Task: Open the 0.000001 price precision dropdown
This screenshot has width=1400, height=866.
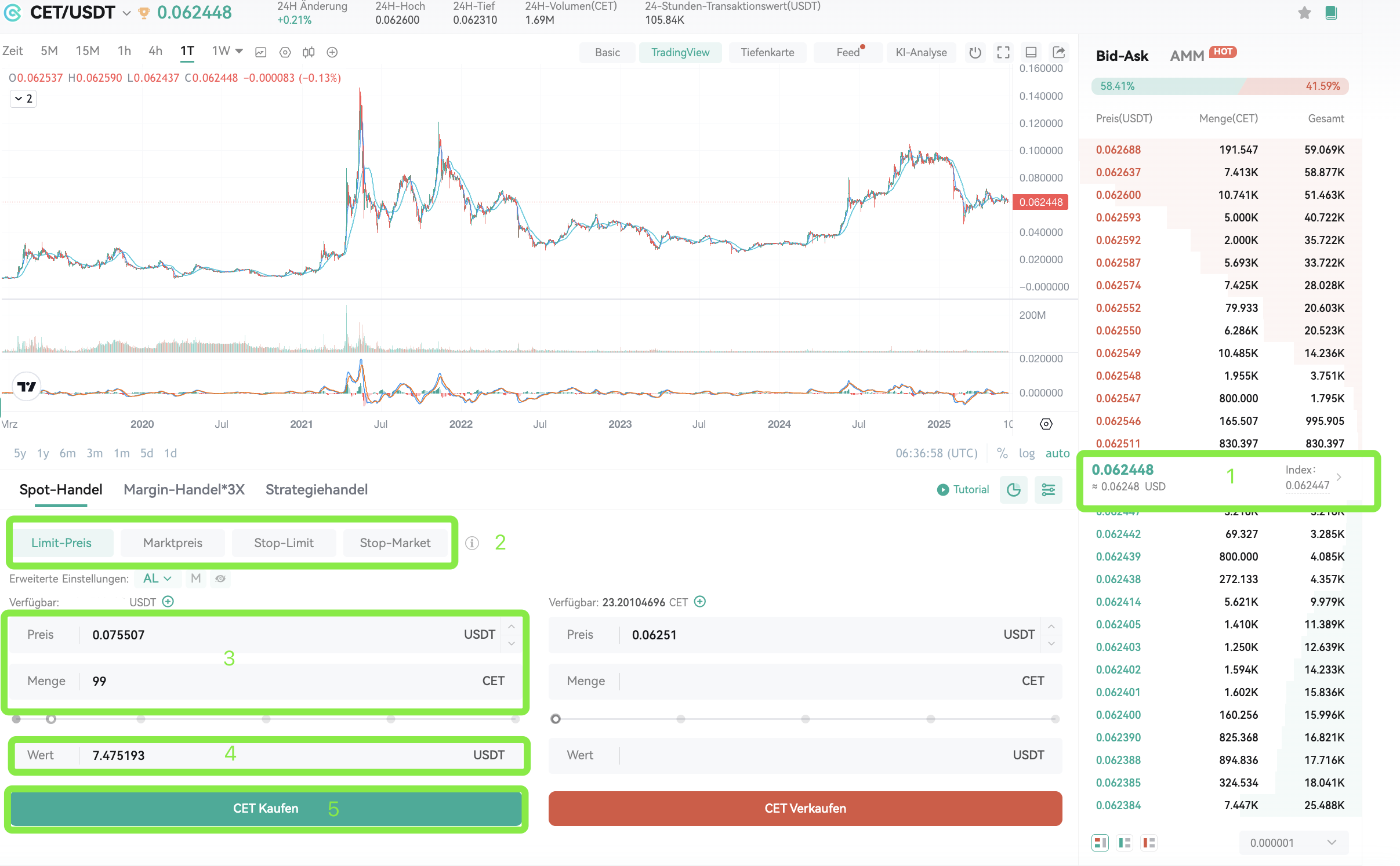Action: (x=1294, y=843)
